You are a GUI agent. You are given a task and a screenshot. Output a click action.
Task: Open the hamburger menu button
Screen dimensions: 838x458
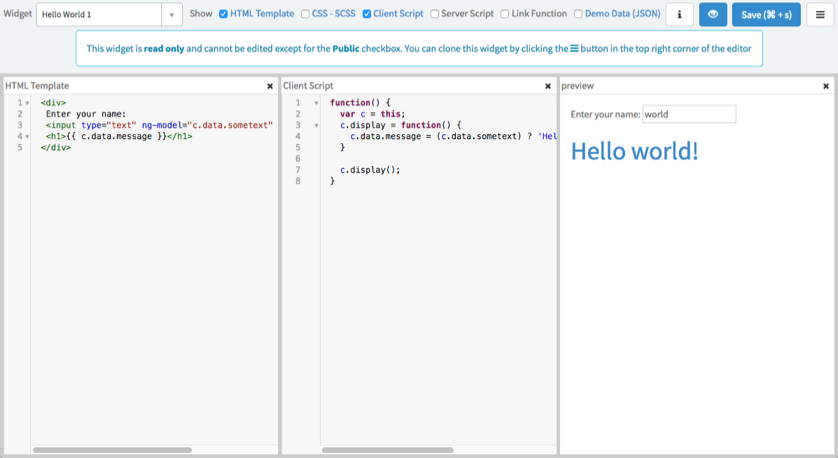tap(820, 14)
